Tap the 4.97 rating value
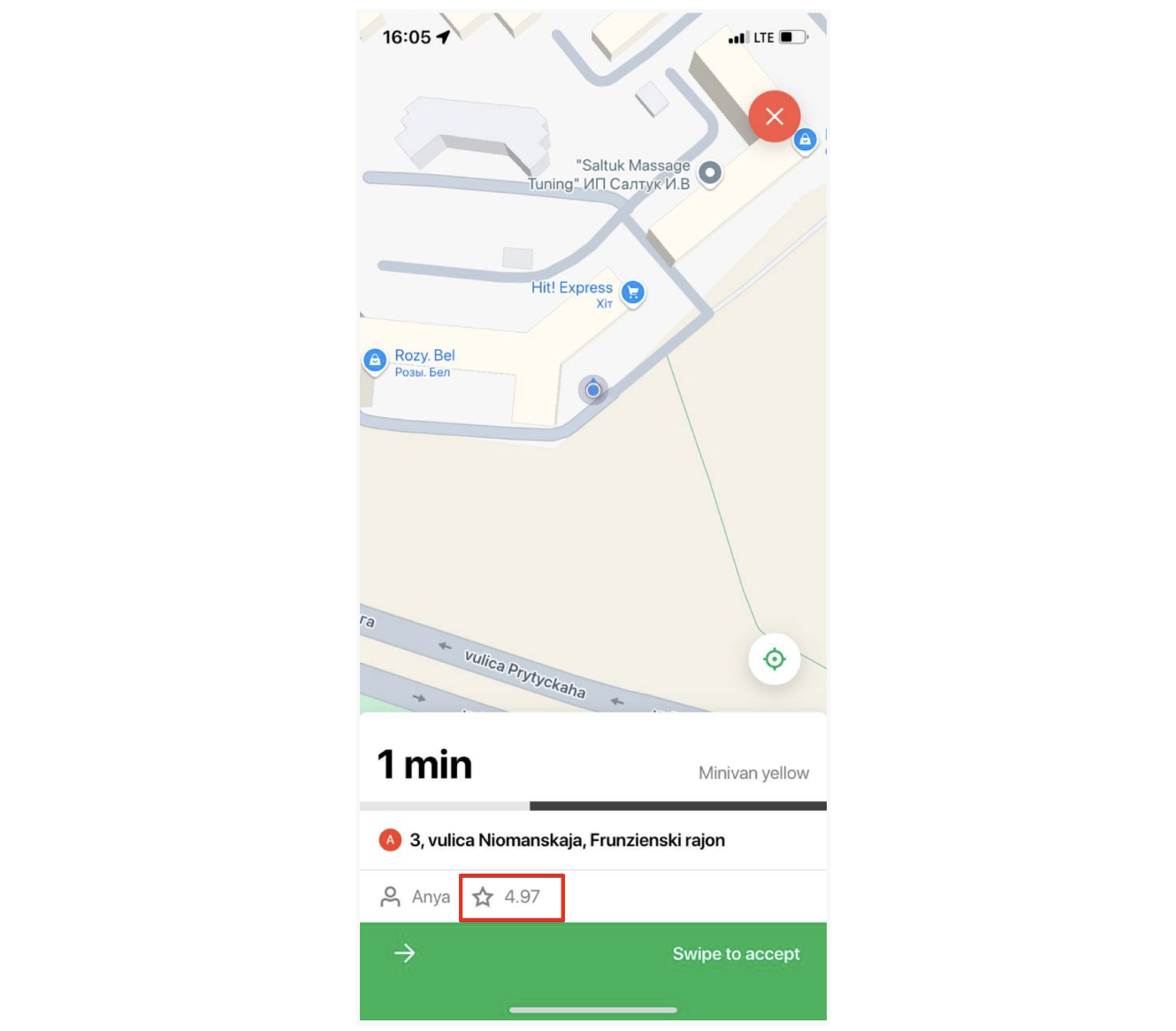The height and width of the screenshot is (1031, 1176). (x=522, y=897)
